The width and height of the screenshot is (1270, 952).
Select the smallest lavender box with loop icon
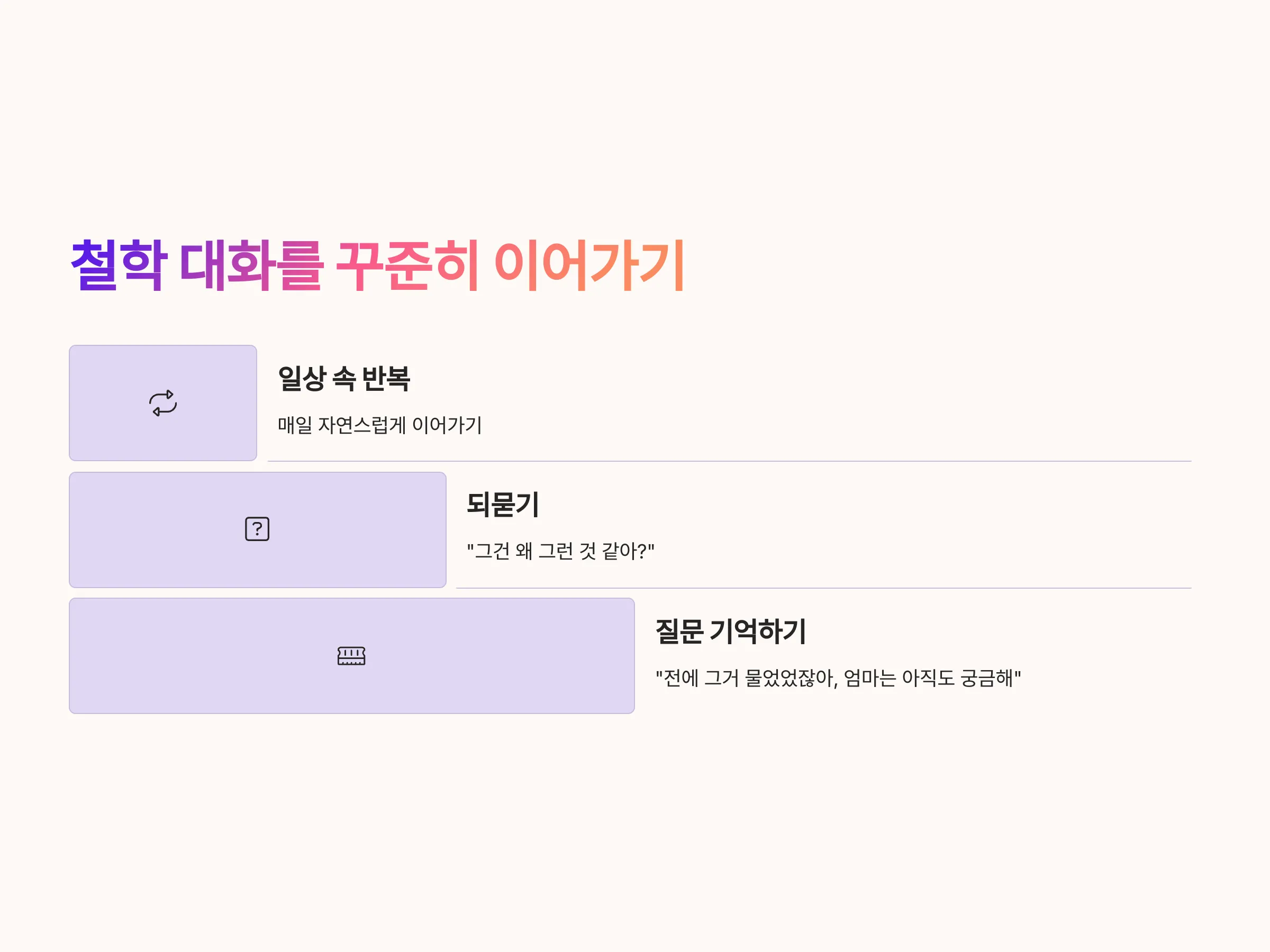pos(163,403)
